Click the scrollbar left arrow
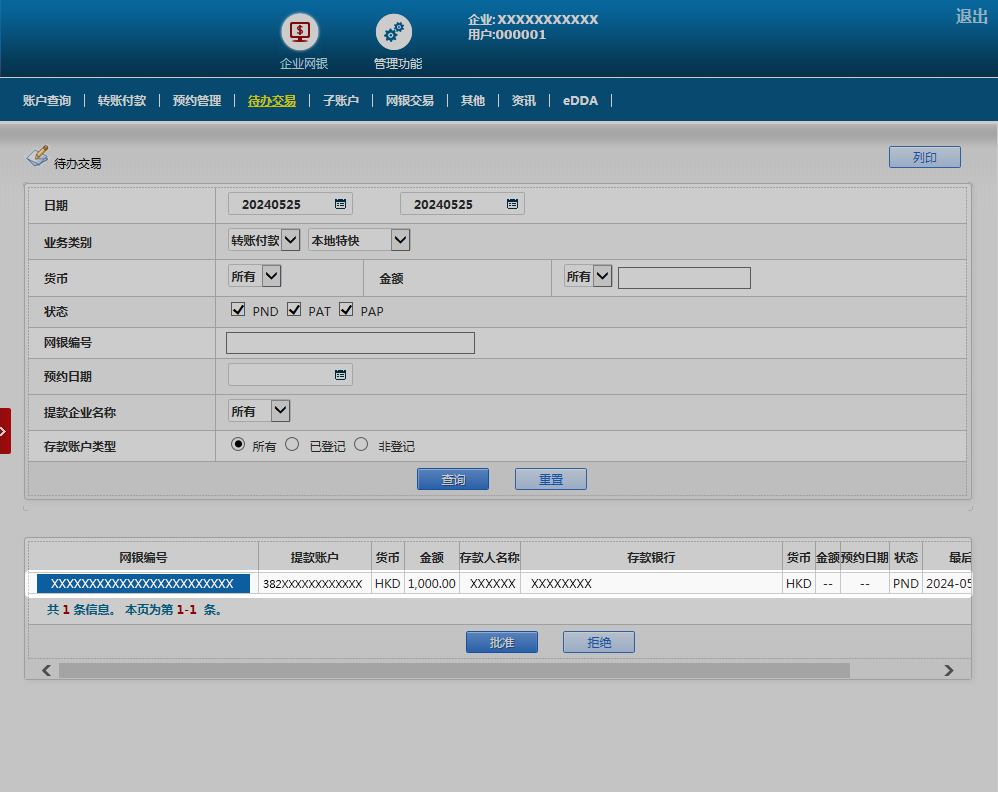This screenshot has height=792, width=998. [x=46, y=670]
